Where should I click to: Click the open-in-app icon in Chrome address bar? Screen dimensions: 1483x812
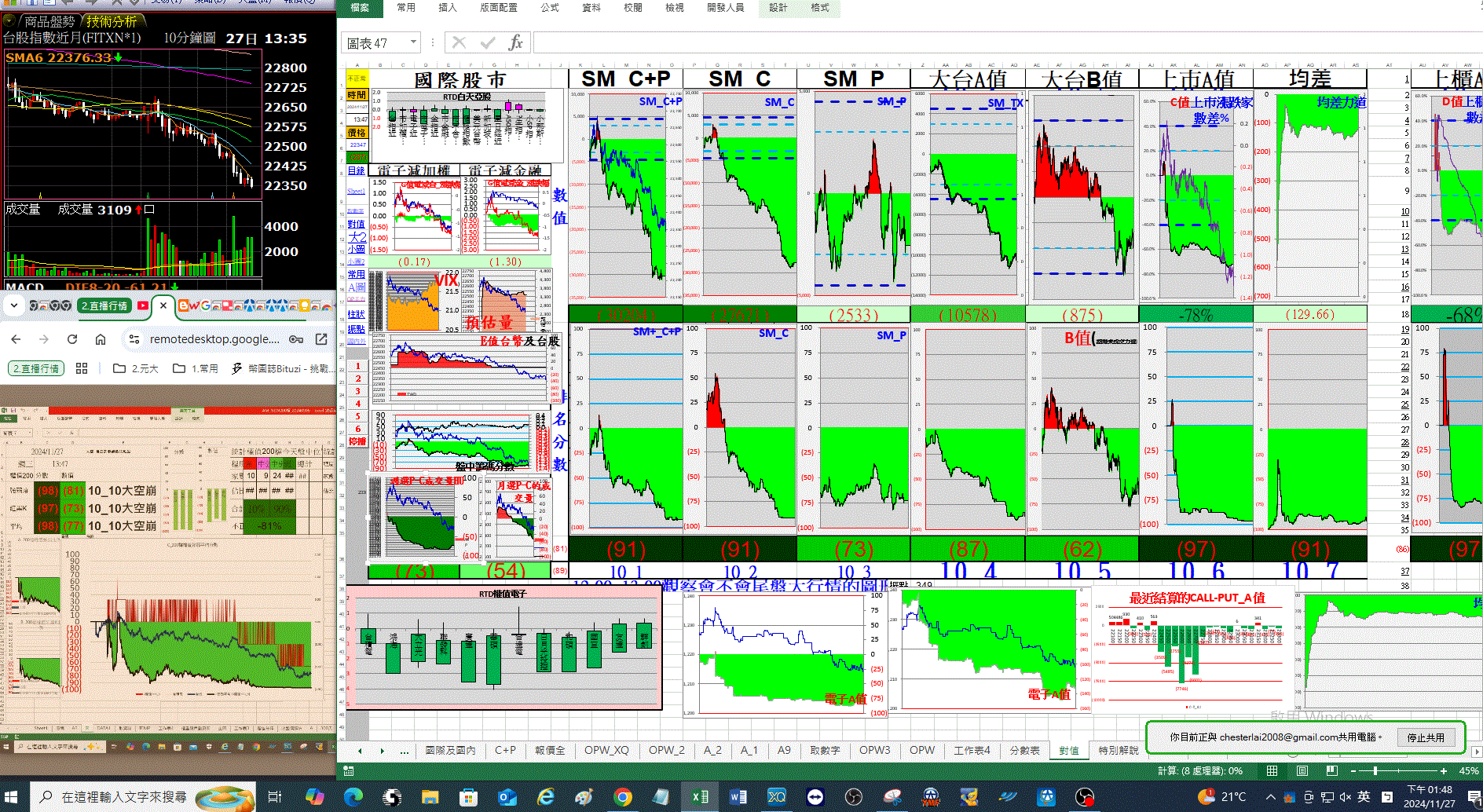tap(321, 339)
